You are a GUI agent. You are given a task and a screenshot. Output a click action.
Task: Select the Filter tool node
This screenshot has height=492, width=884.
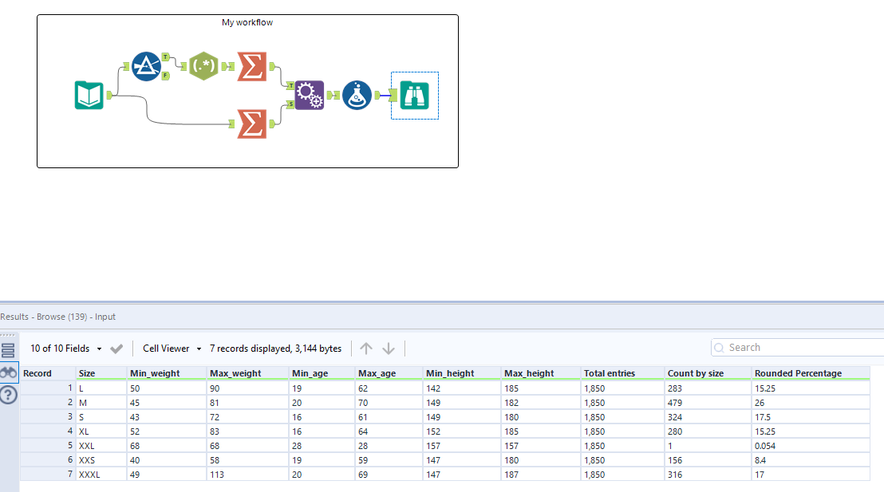click(146, 67)
